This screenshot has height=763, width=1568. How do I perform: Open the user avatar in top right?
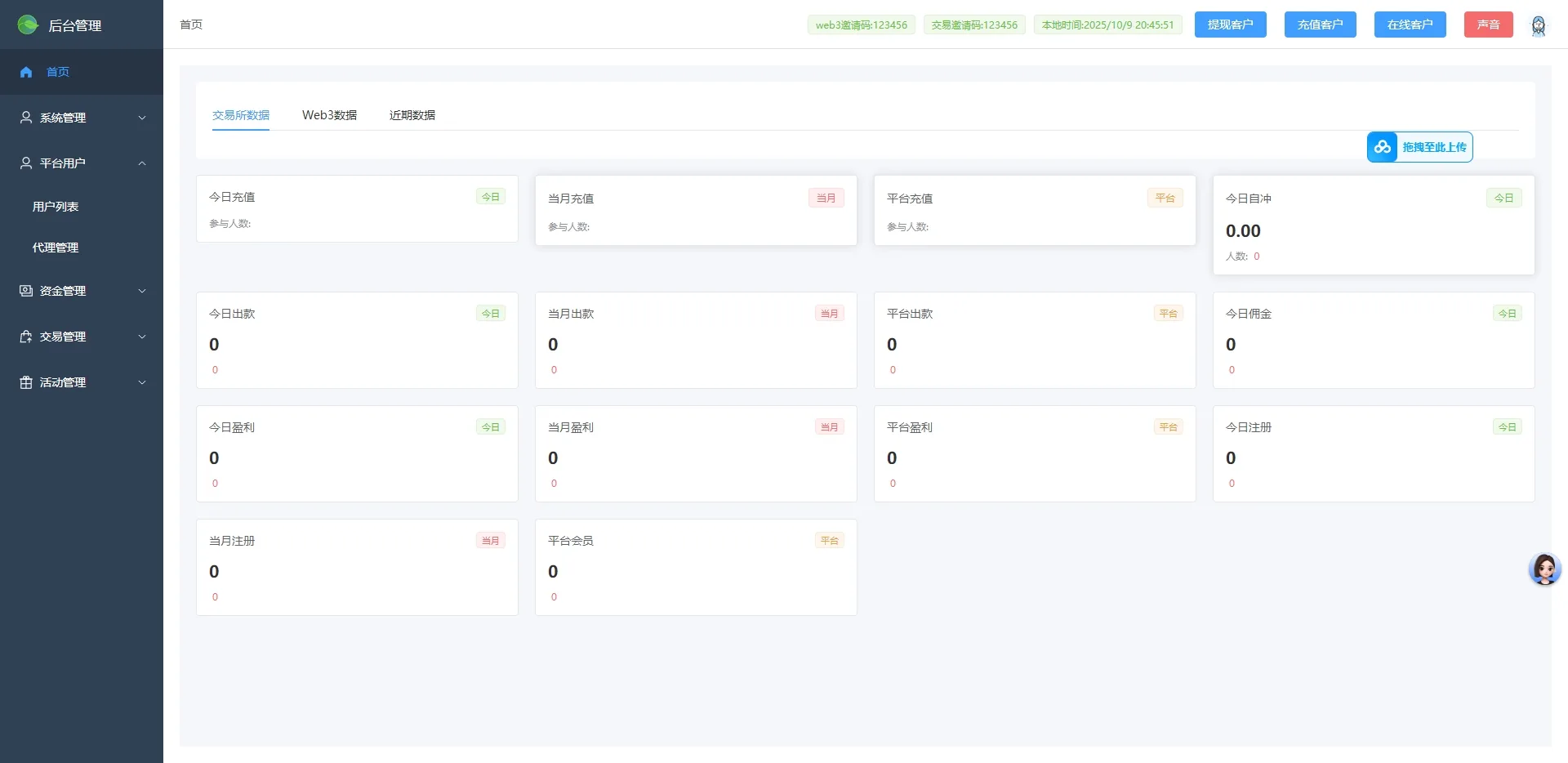point(1538,25)
